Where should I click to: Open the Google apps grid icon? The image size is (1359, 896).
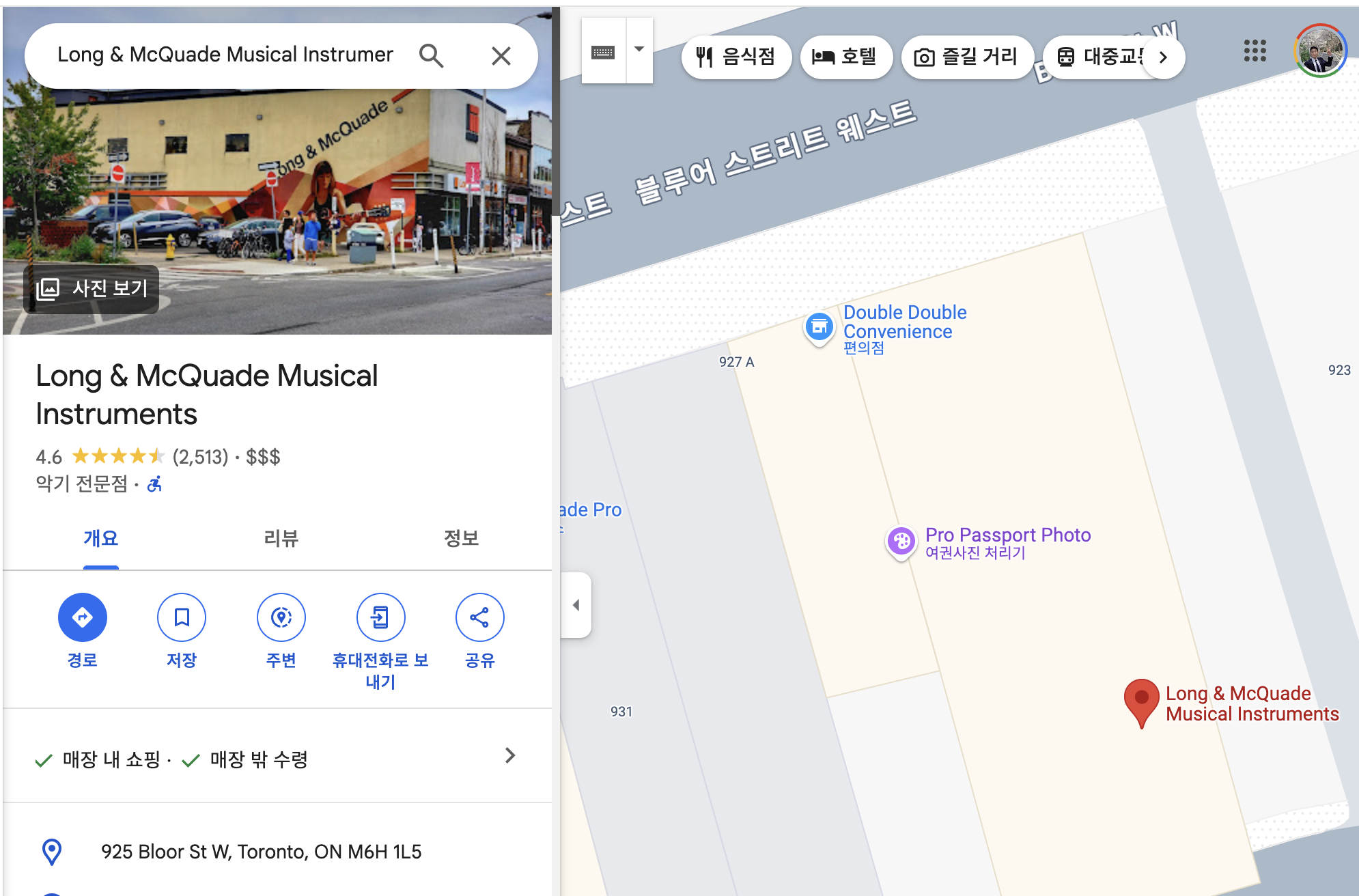[x=1255, y=51]
